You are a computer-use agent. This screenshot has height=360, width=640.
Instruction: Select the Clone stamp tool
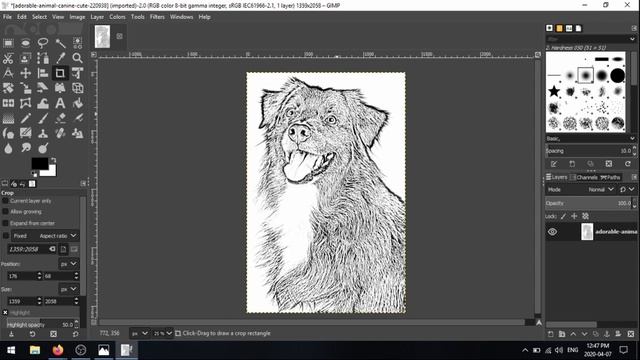point(43,133)
